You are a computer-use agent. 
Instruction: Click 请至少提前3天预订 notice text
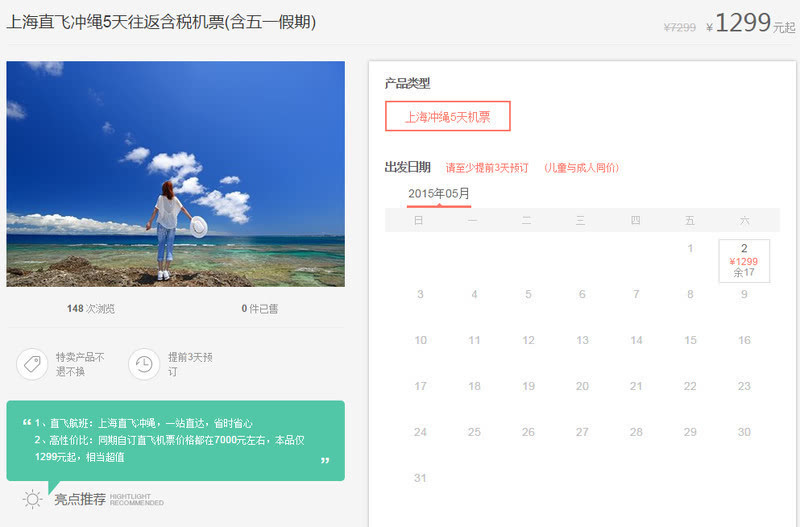[486, 168]
